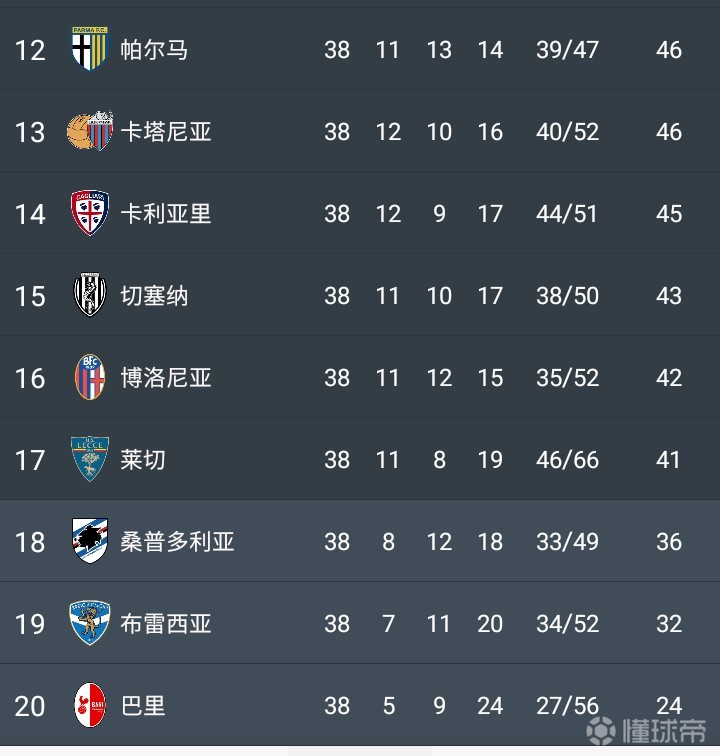
Task: Click the Brescia club crest icon
Action: [89, 623]
